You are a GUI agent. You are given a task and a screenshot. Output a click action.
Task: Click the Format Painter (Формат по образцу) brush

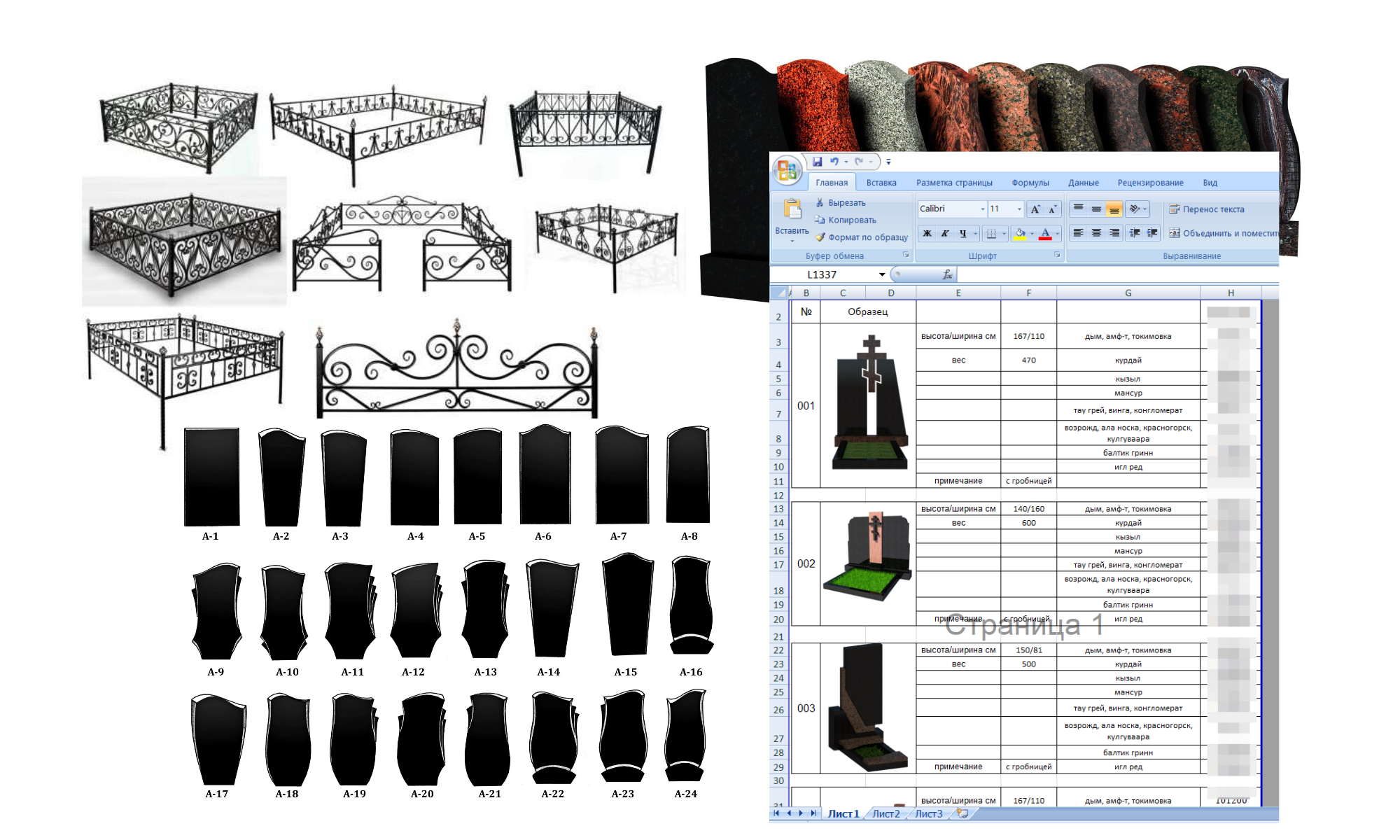click(x=820, y=237)
